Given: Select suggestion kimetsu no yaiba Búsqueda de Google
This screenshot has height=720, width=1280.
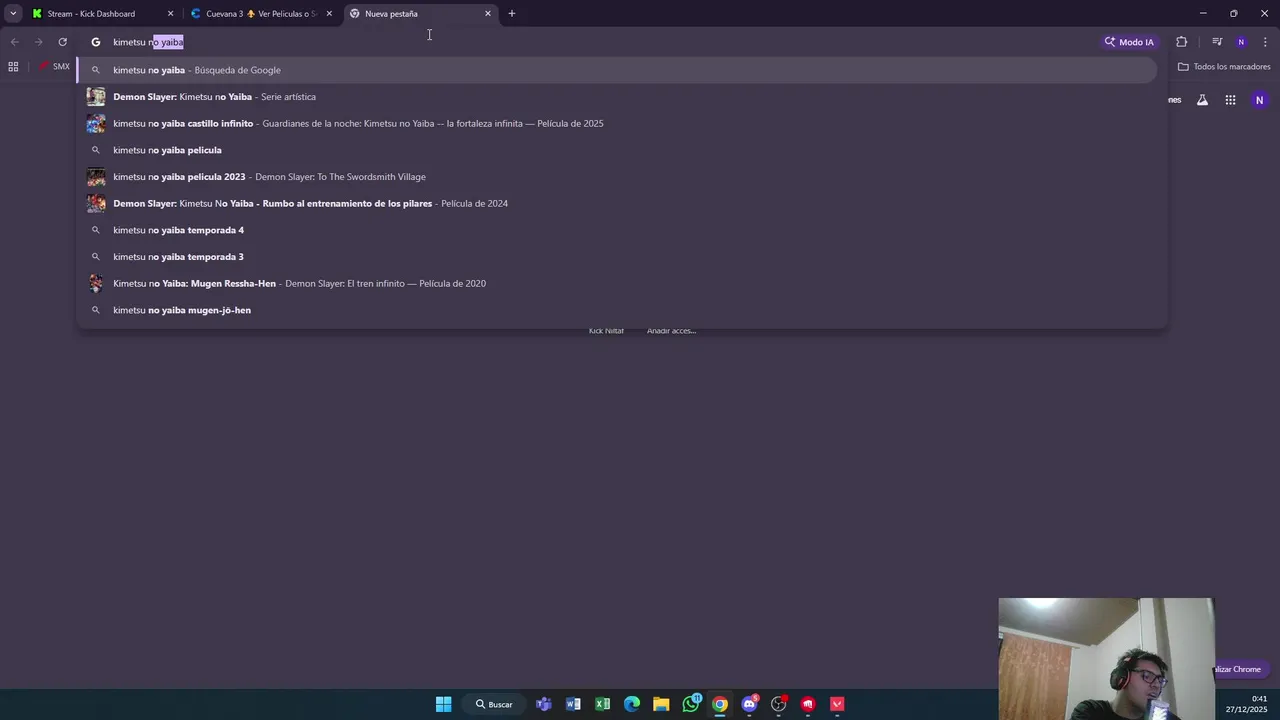Looking at the screenshot, I should click(617, 70).
